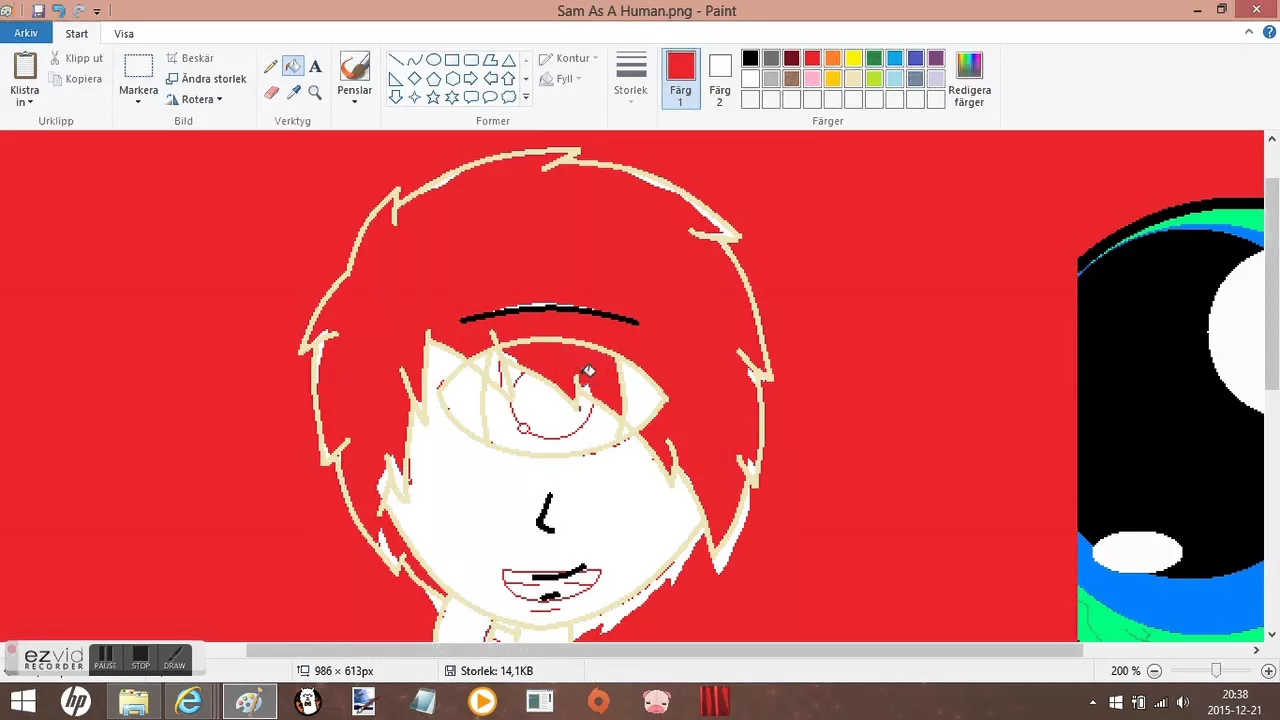Save using the quick access floppy icon

38,11
